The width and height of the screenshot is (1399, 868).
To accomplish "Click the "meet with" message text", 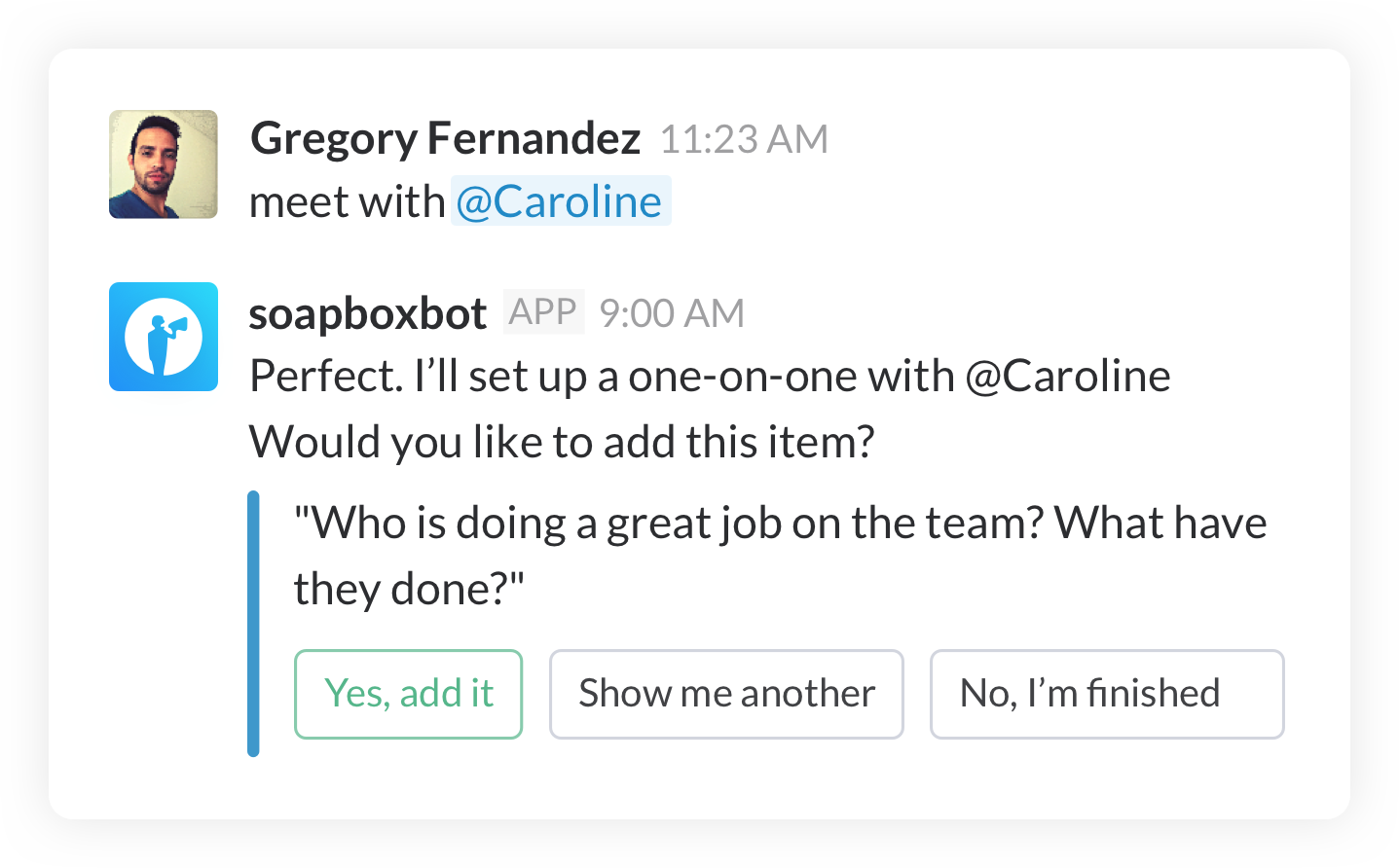I will point(347,202).
